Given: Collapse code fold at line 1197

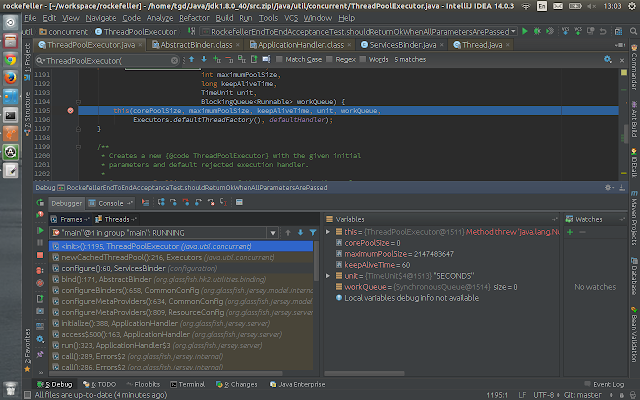Looking at the screenshot, I should 78,129.
